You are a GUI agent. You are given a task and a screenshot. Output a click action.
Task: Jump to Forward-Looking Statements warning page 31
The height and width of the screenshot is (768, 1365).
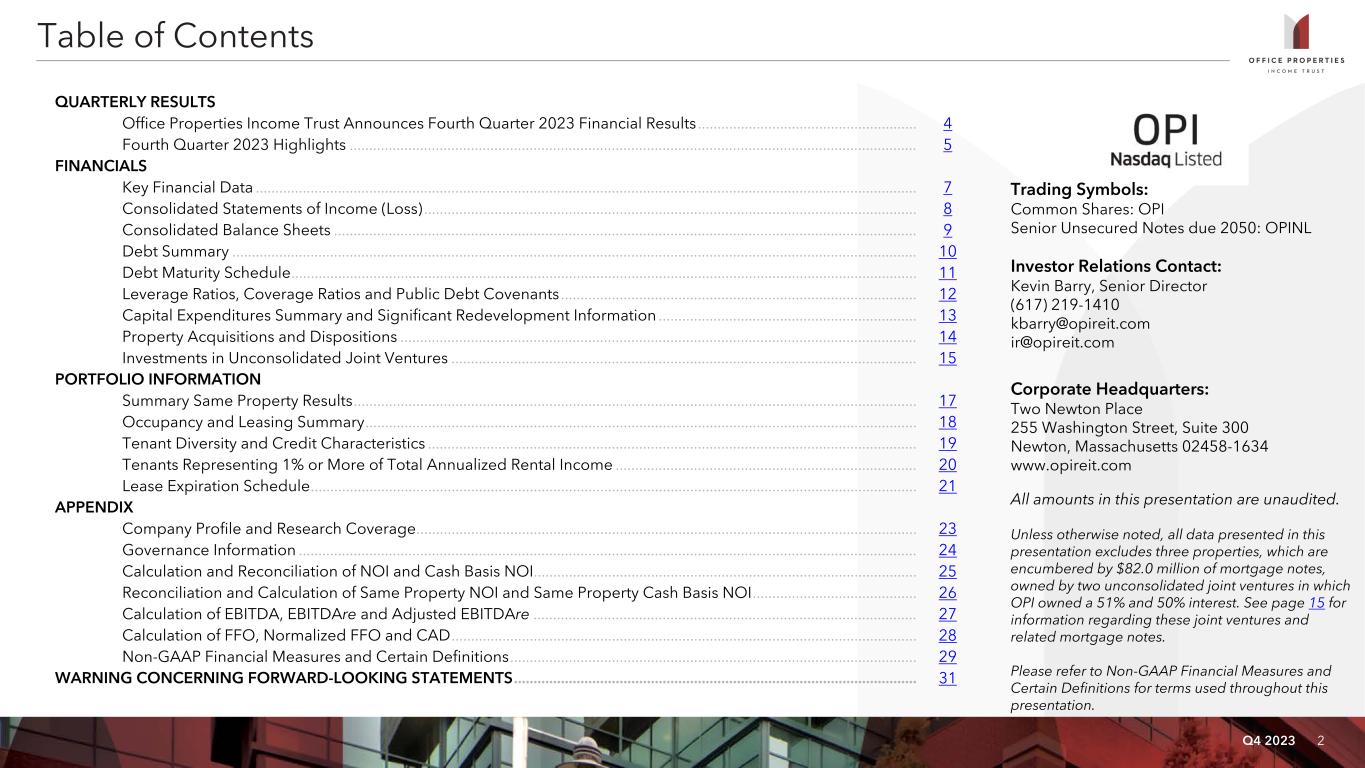tap(947, 678)
